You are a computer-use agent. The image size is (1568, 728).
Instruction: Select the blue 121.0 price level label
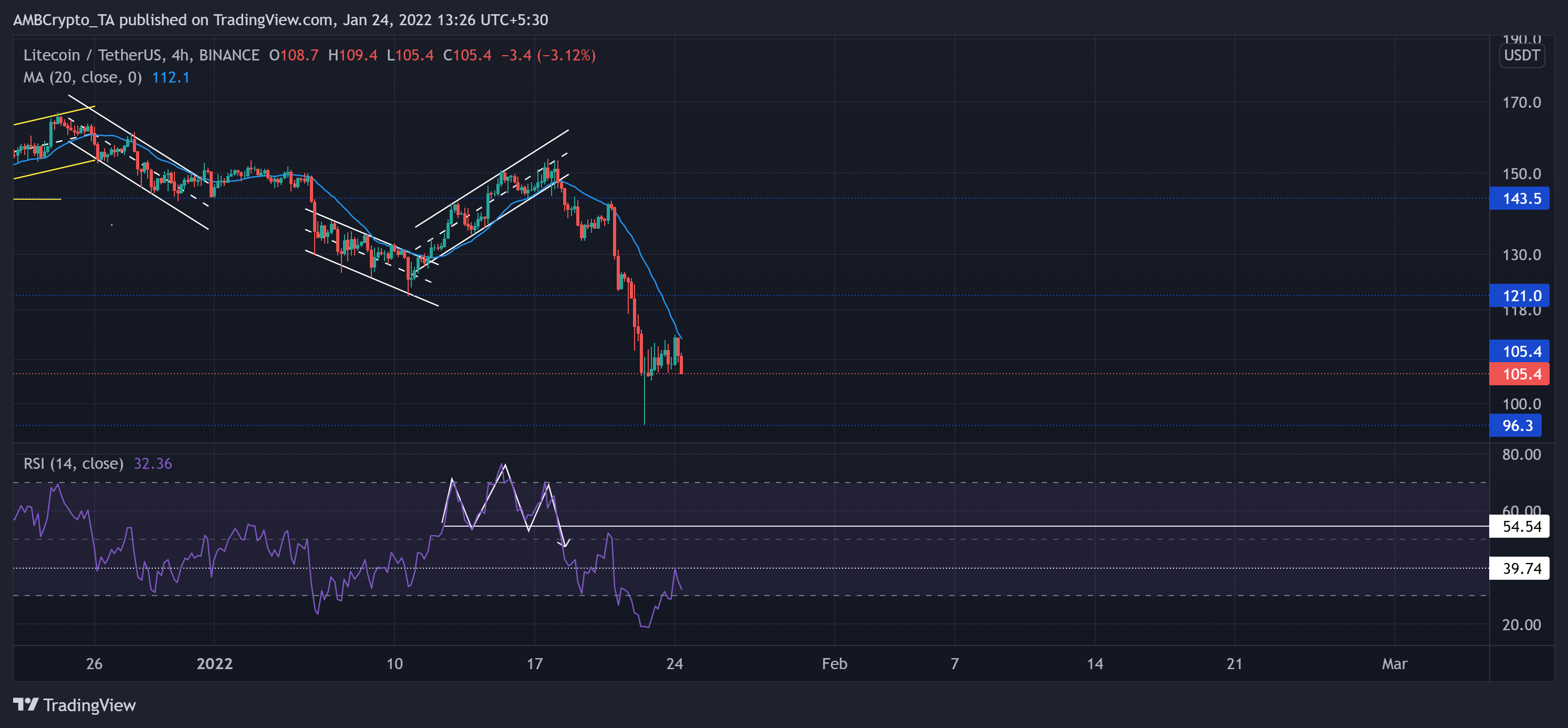1519,295
